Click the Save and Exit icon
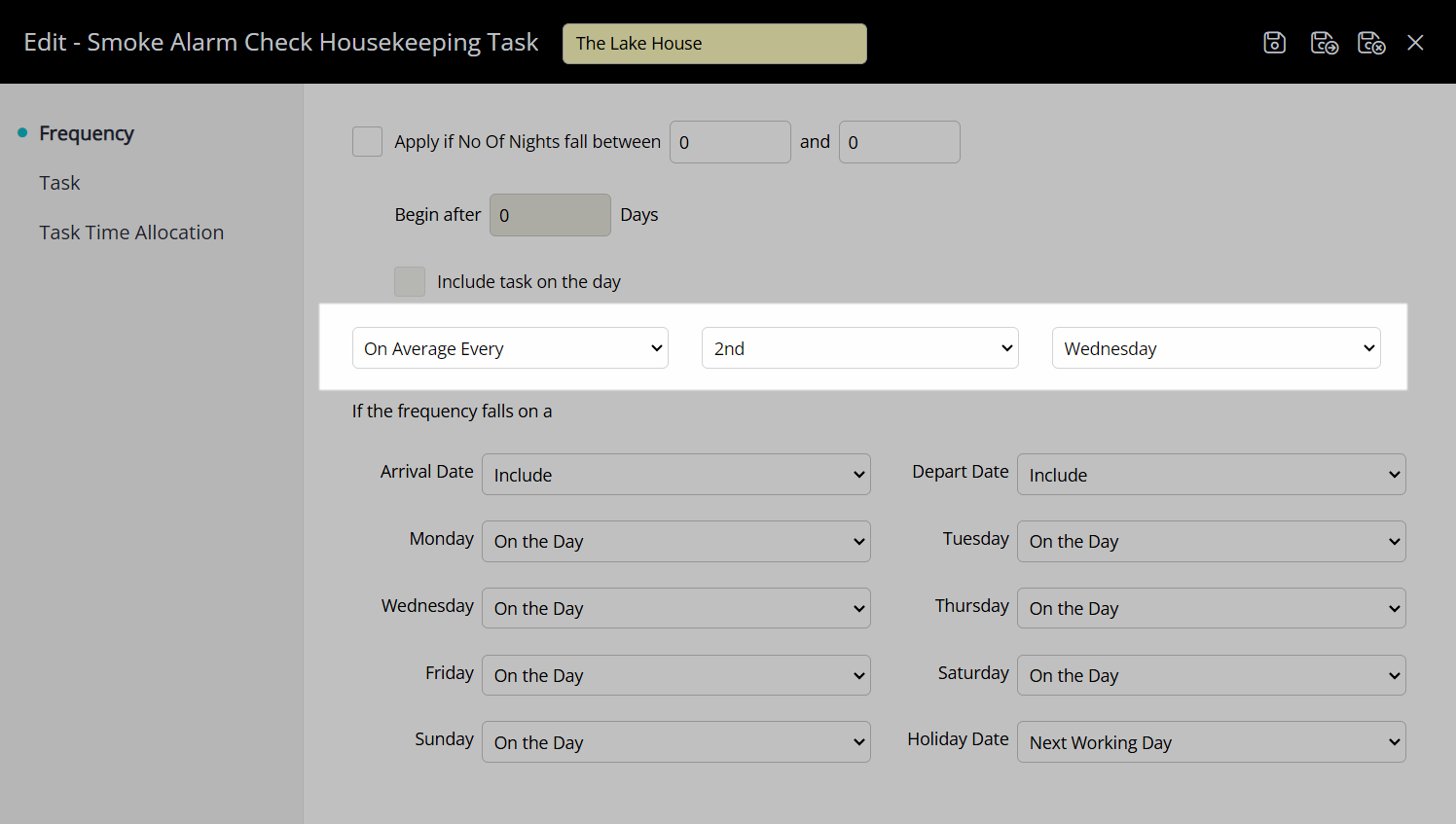The height and width of the screenshot is (824, 1456). coord(1371,43)
